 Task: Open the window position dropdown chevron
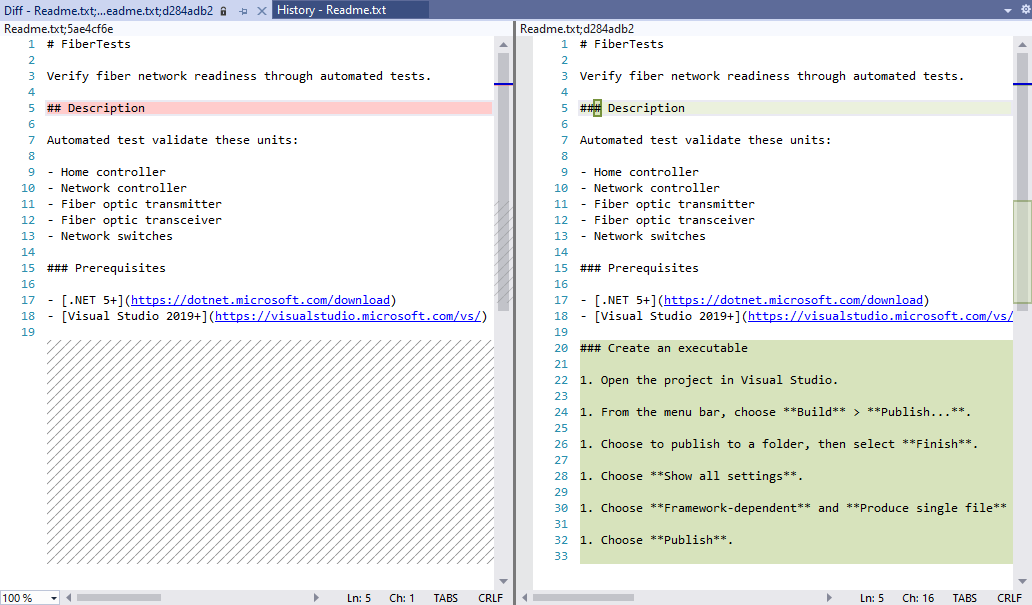point(1007,9)
